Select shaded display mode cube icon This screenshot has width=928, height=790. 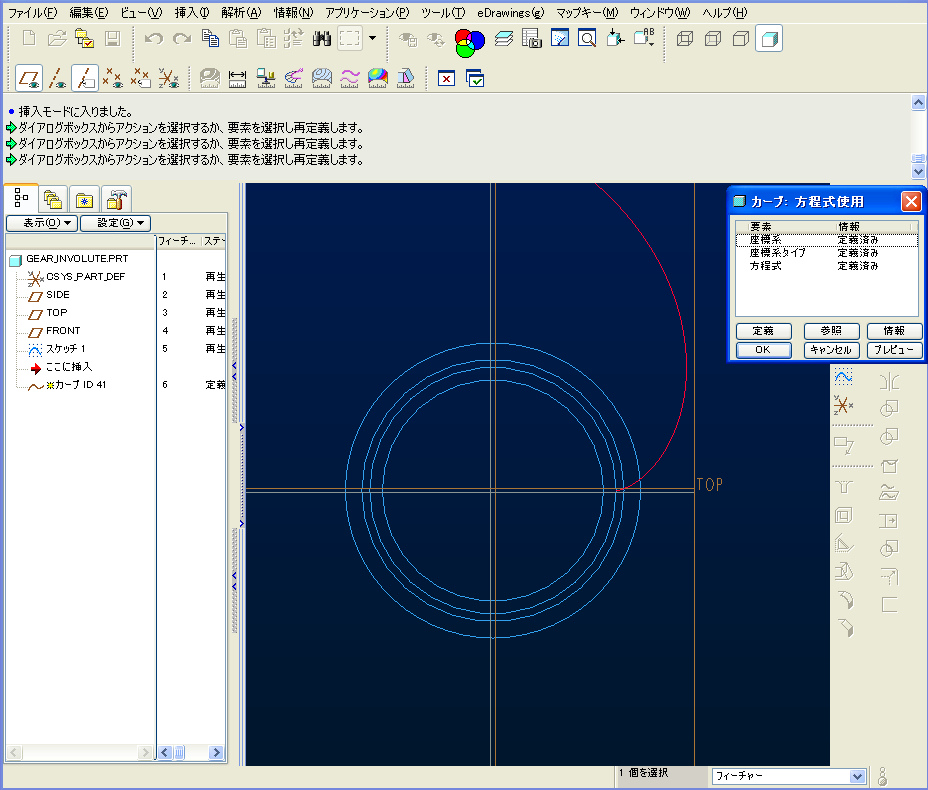point(768,39)
